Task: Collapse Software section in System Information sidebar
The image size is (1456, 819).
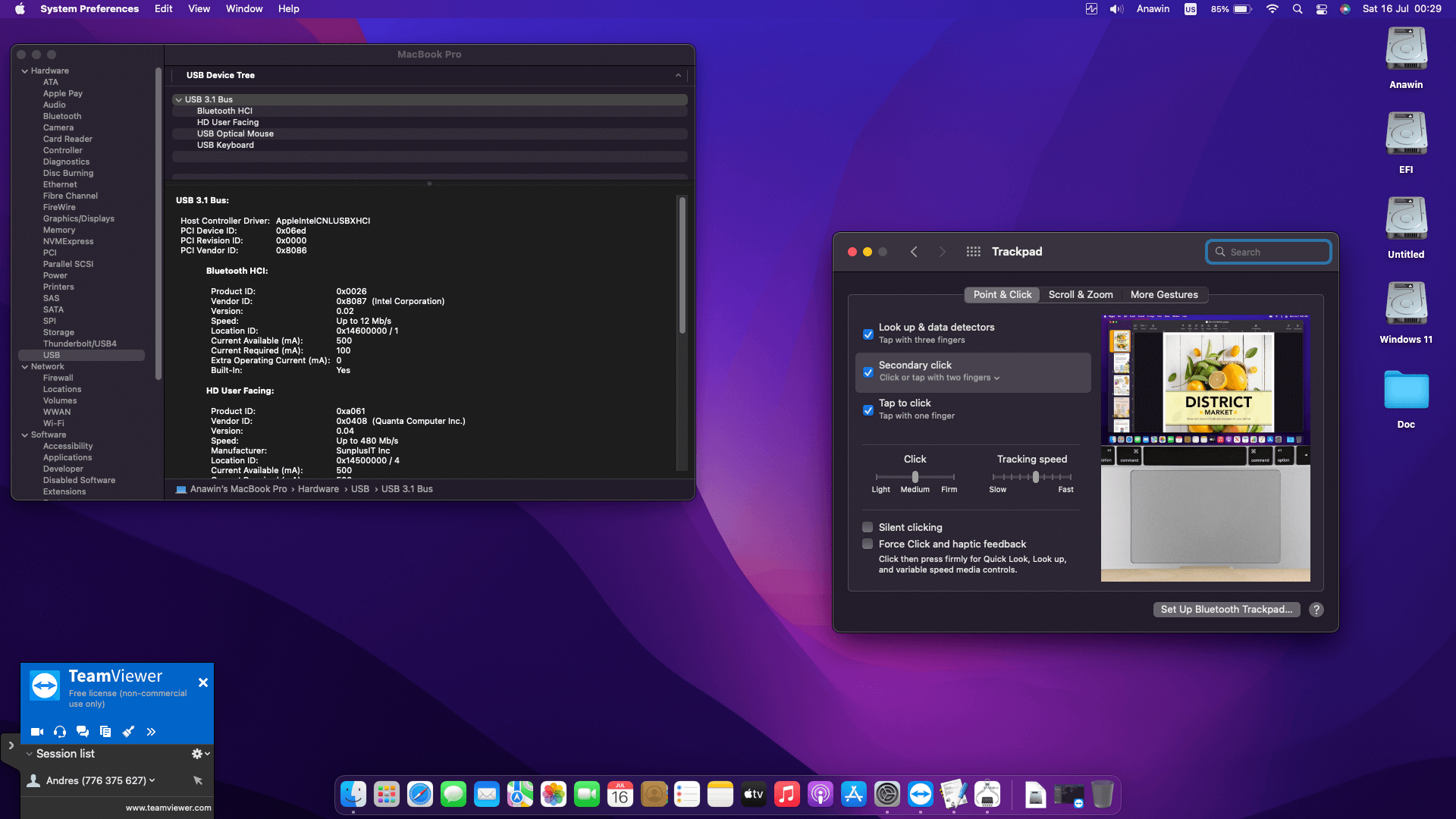Action: click(x=25, y=435)
